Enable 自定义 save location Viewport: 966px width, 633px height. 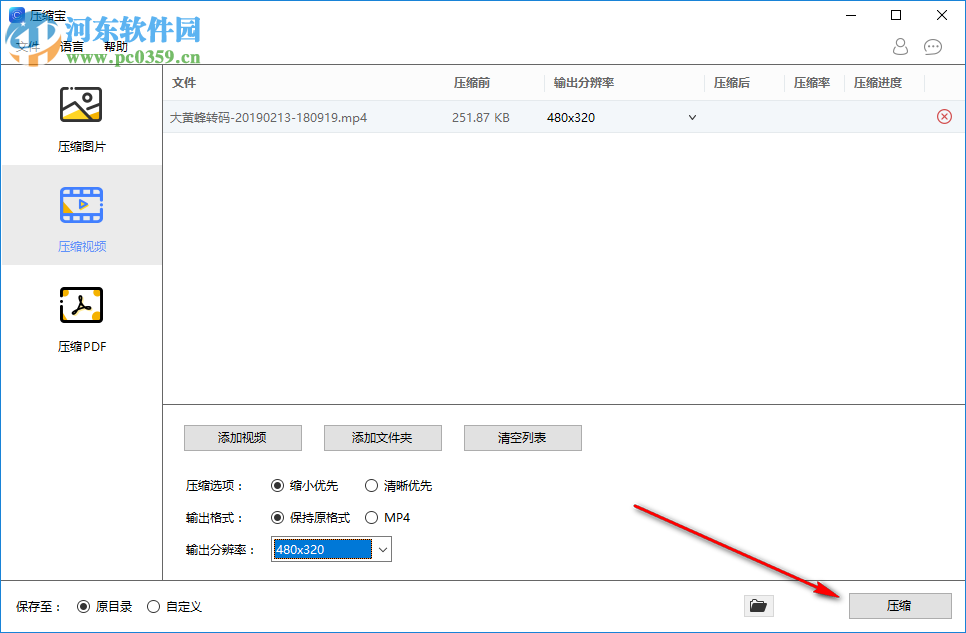pos(153,606)
